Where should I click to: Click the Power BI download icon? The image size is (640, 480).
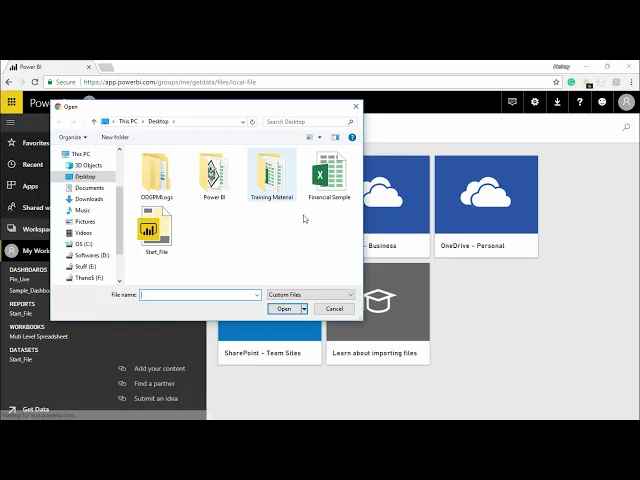pyautogui.click(x=557, y=102)
